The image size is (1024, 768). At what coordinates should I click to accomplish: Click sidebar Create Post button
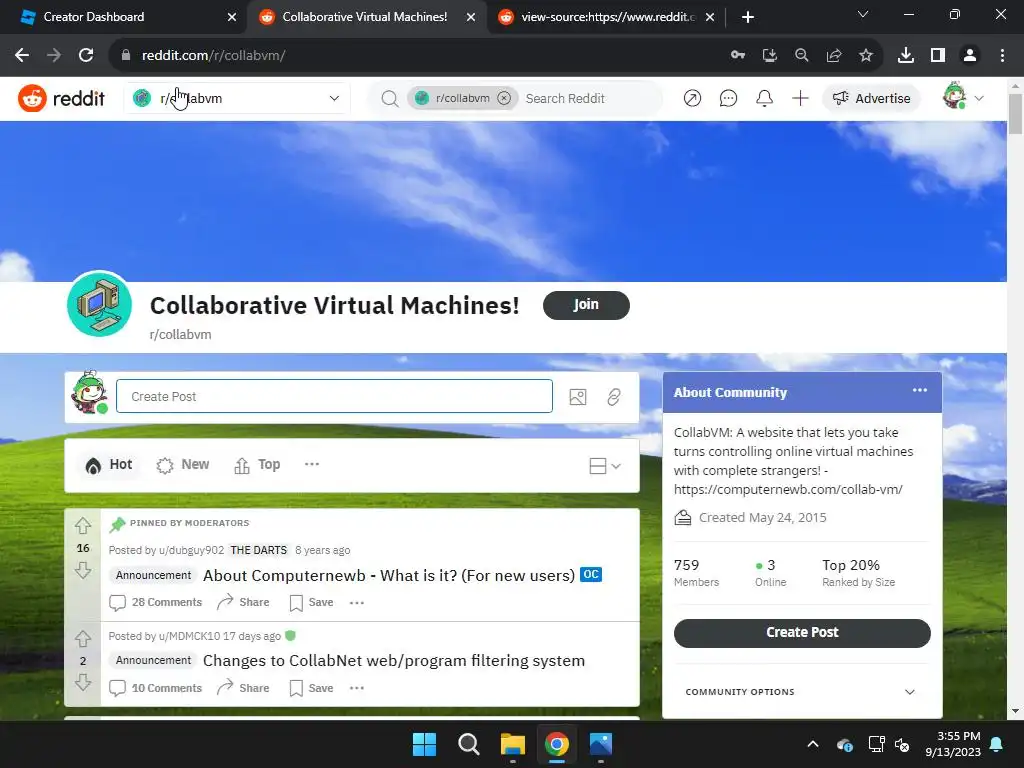coord(802,633)
